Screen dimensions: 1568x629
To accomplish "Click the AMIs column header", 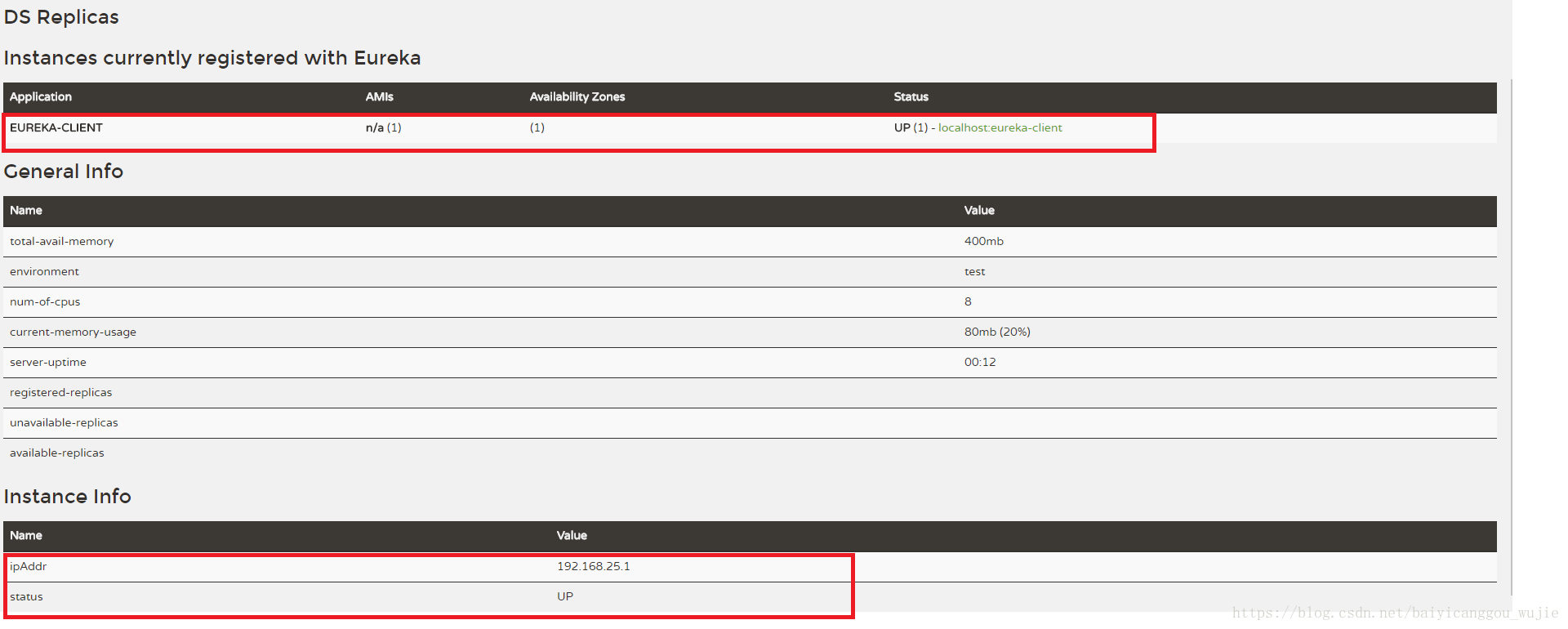I will 380,96.
